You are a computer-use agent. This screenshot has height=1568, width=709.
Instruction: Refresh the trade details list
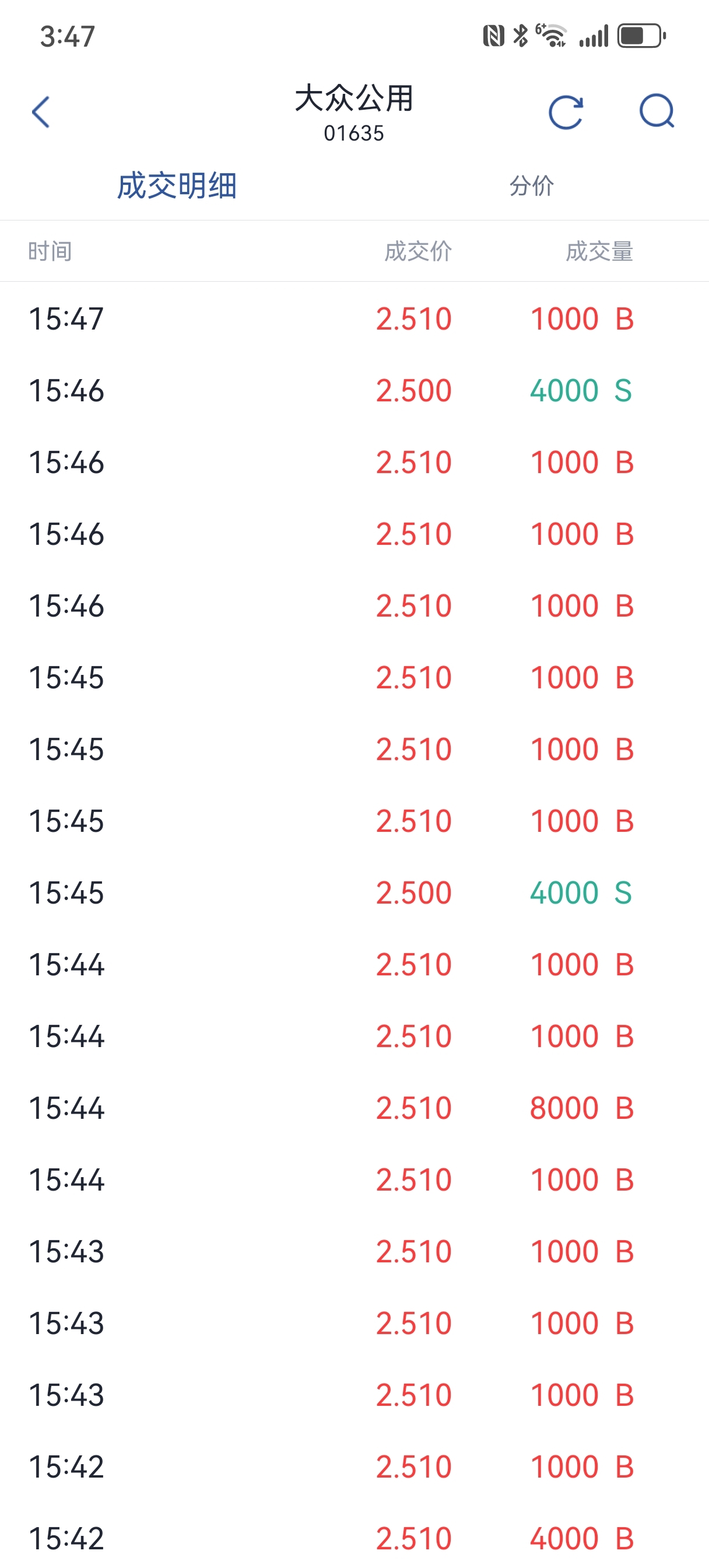point(566,112)
